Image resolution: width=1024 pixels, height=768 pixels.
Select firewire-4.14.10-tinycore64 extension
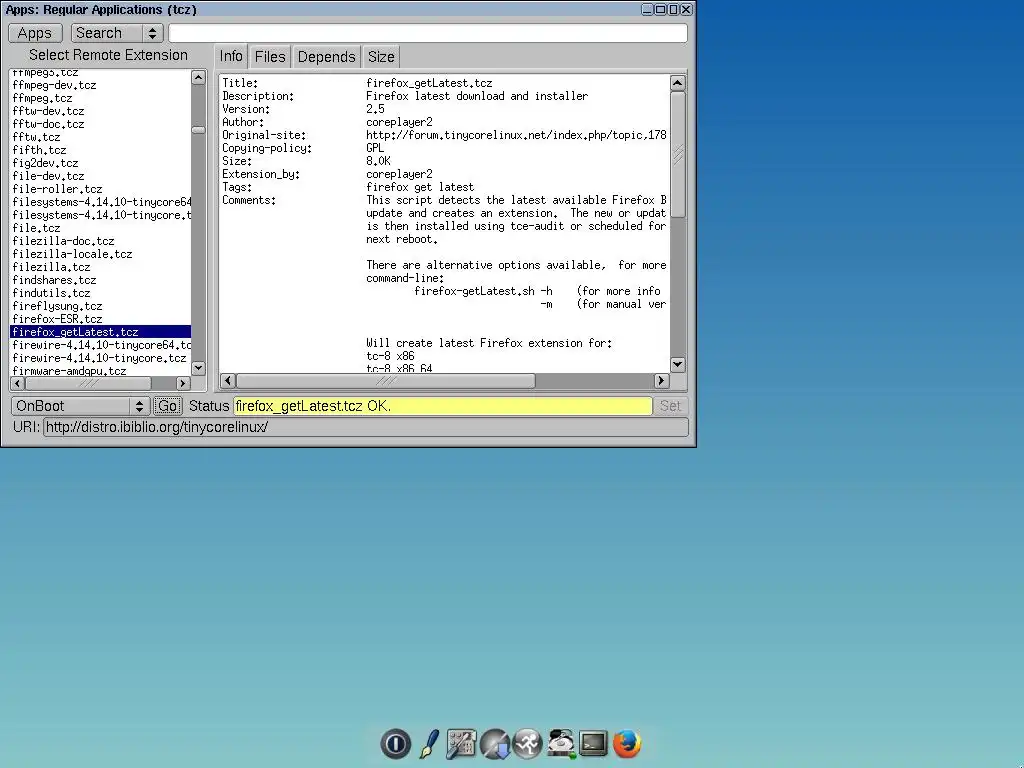101,345
